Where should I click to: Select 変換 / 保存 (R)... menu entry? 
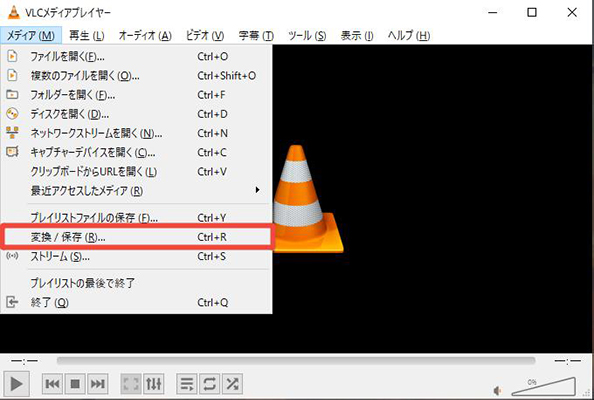coord(136,237)
